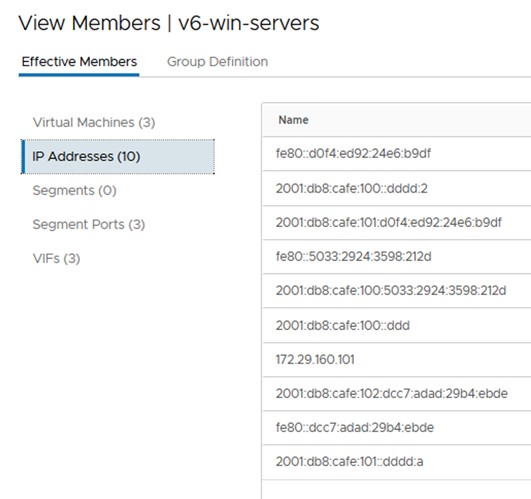Select the 2001:db8:cafe:100::dddd:2 entry

397,188
